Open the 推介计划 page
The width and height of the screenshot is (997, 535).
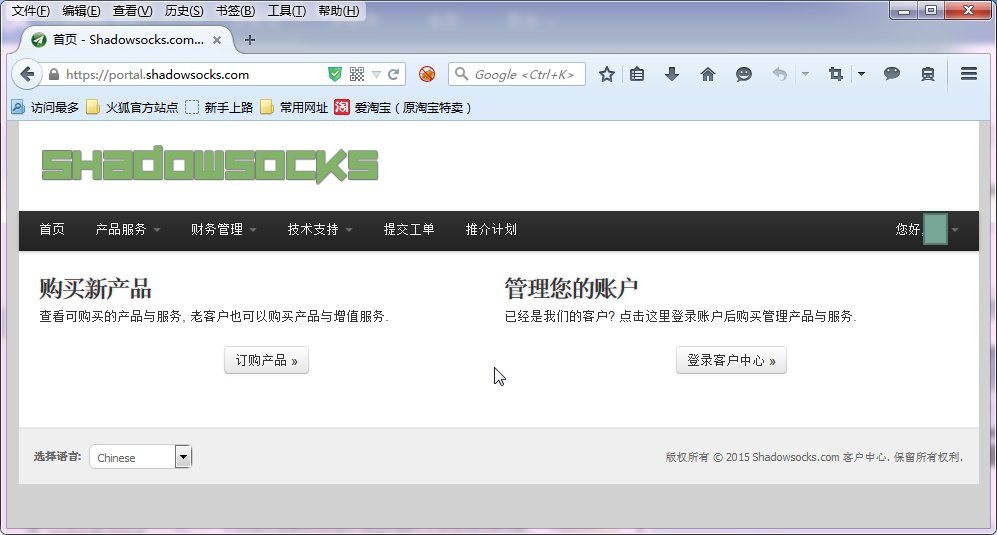click(x=491, y=230)
